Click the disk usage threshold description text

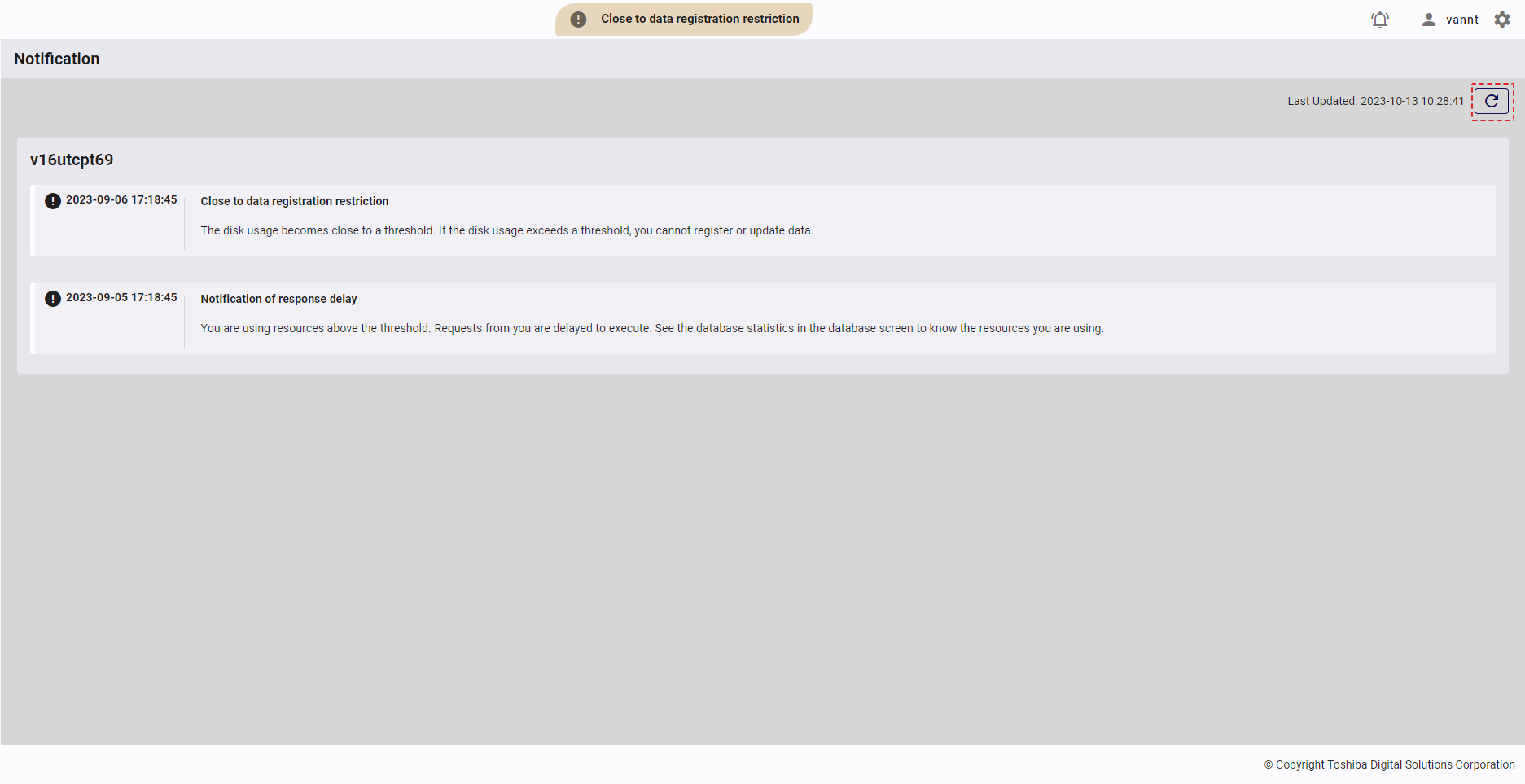[x=506, y=230]
